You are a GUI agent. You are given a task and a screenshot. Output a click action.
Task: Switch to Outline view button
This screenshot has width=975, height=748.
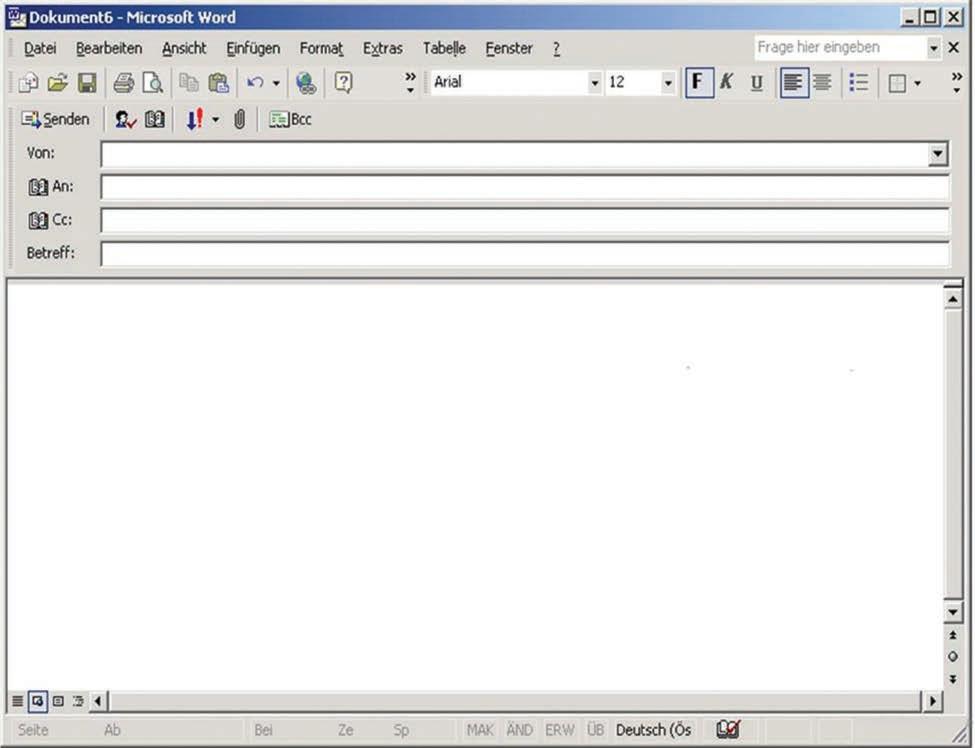click(78, 701)
